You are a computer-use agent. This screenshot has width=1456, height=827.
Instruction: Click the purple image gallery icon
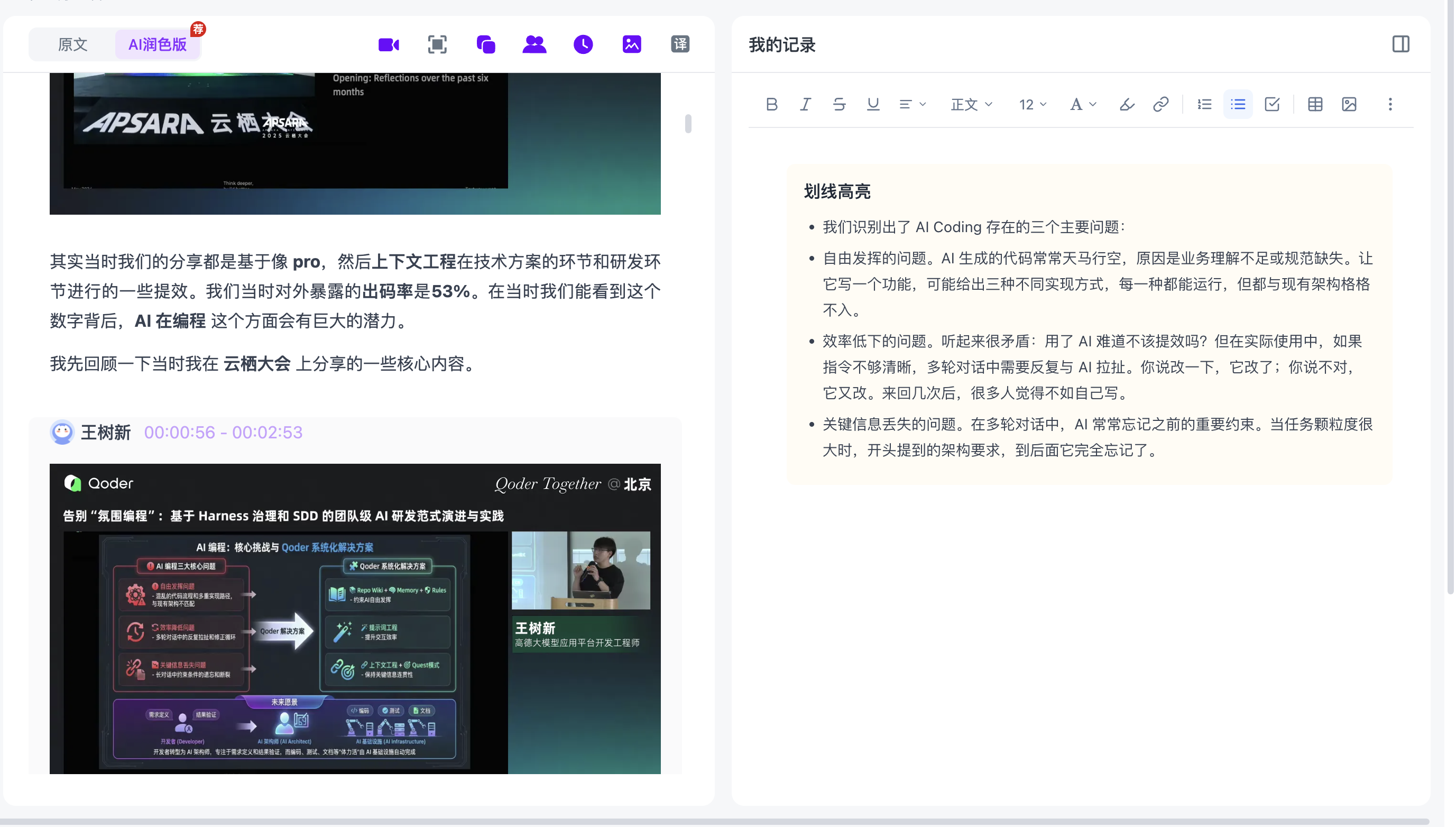tap(632, 44)
